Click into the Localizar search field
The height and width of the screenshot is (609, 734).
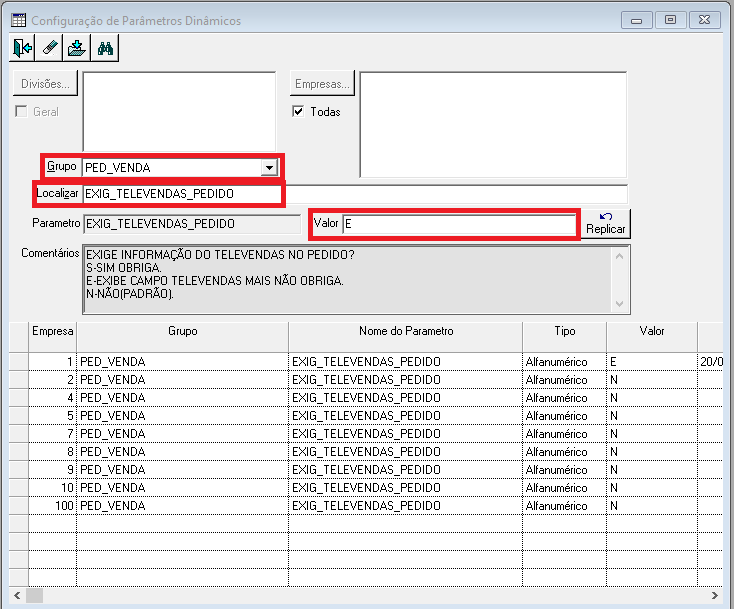pyautogui.click(x=355, y=193)
